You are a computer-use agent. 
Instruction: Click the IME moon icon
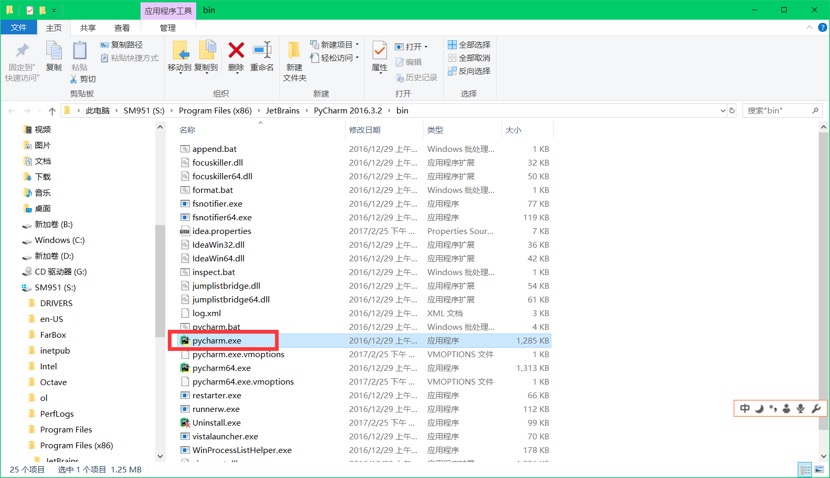tap(760, 408)
